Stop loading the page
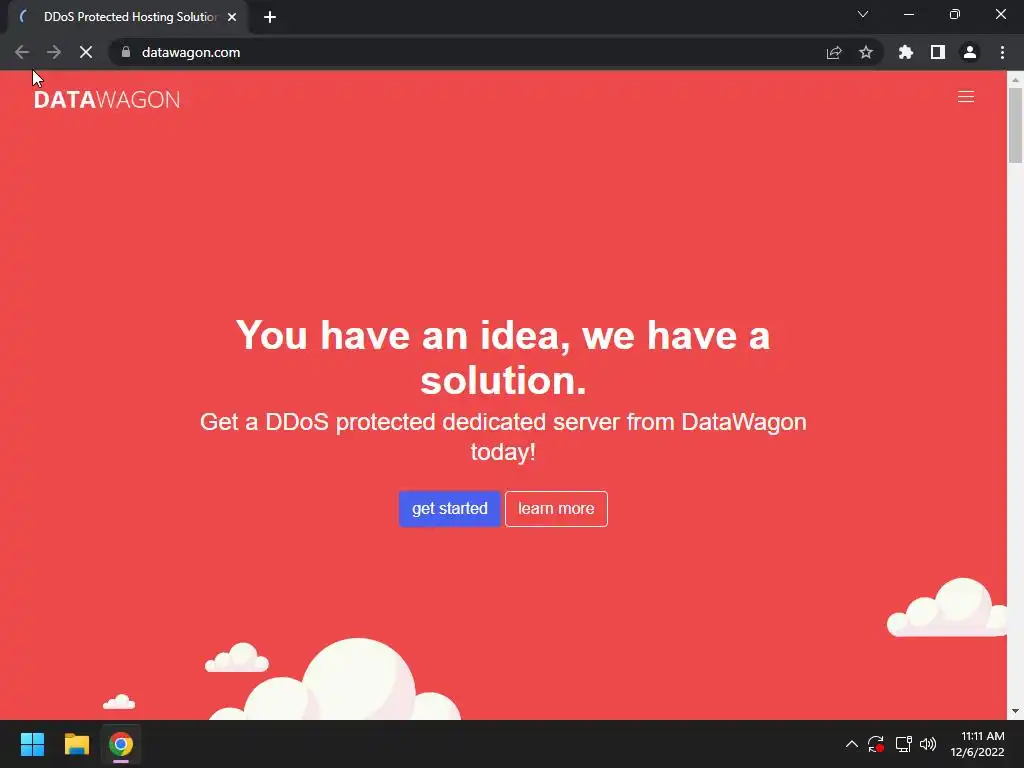Image resolution: width=1024 pixels, height=768 pixels. 86,52
